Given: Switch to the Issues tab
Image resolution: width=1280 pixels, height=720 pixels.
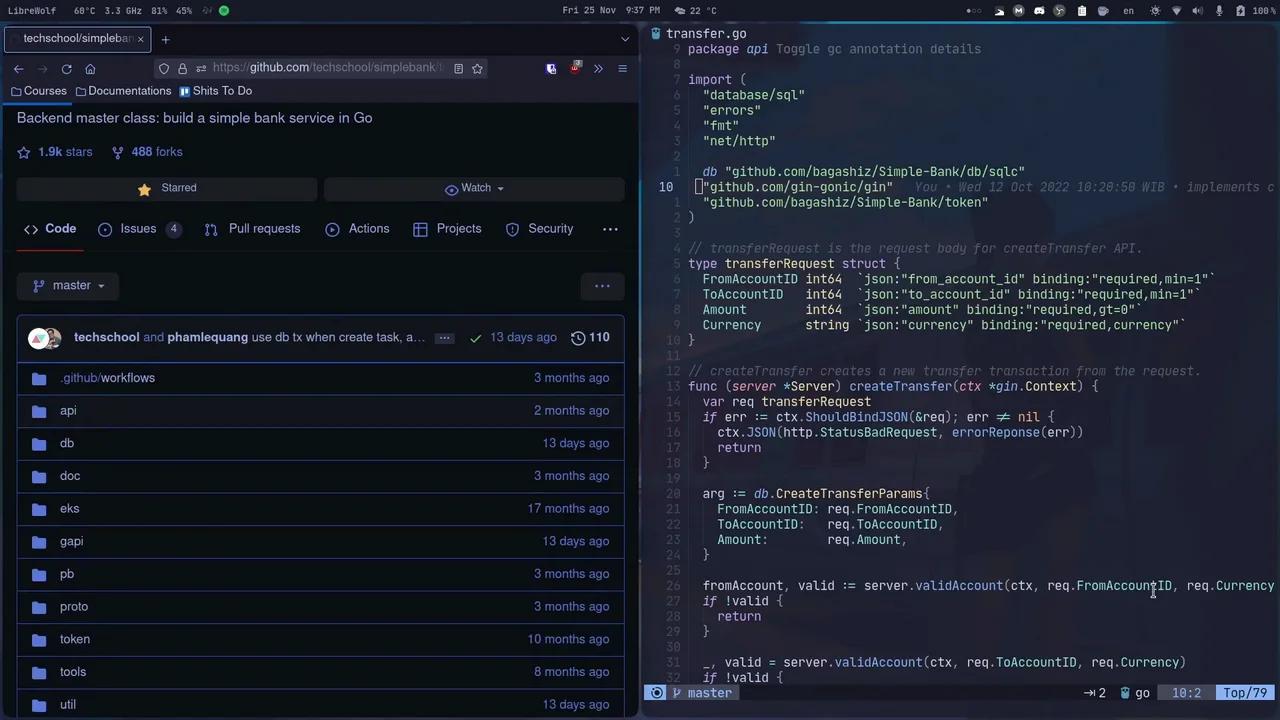Looking at the screenshot, I should (138, 228).
